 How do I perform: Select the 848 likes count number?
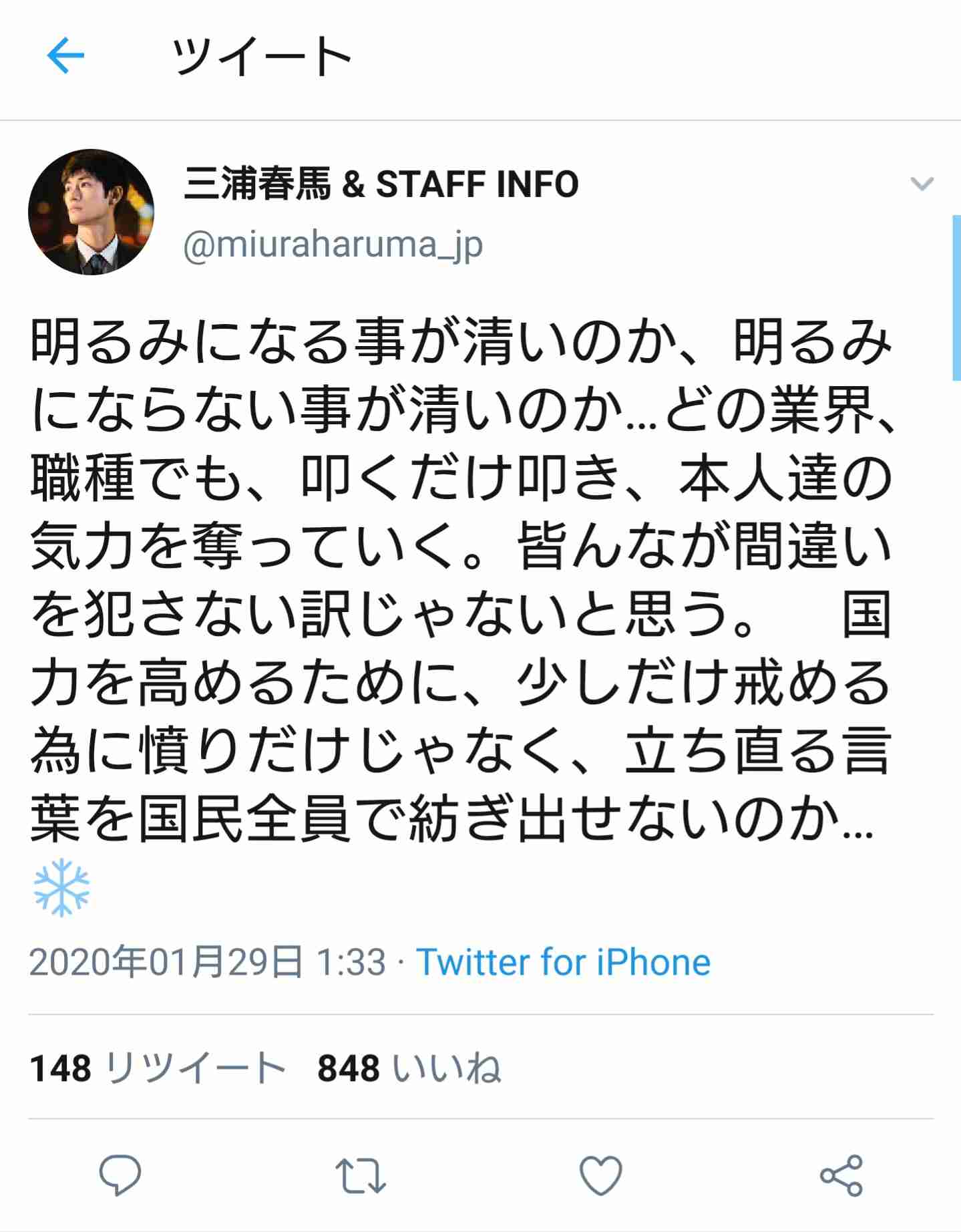348,1068
